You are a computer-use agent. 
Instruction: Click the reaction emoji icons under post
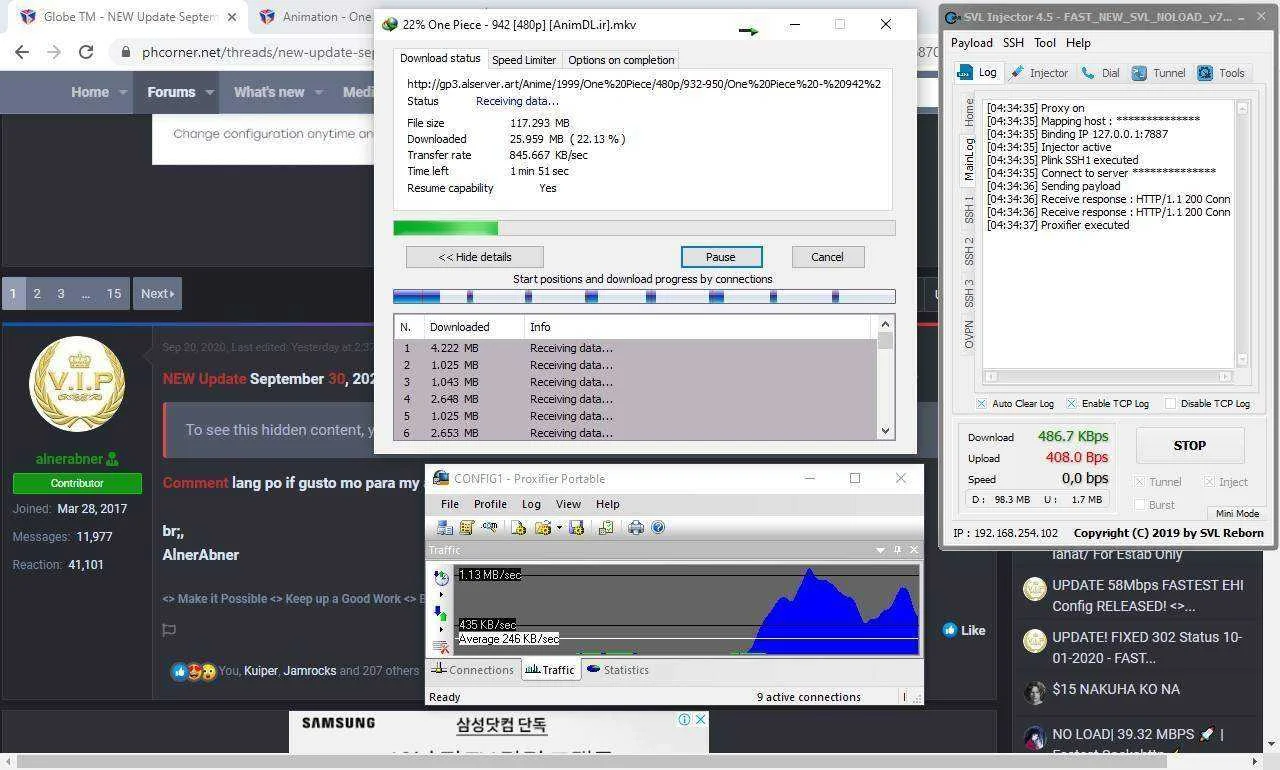pos(193,671)
